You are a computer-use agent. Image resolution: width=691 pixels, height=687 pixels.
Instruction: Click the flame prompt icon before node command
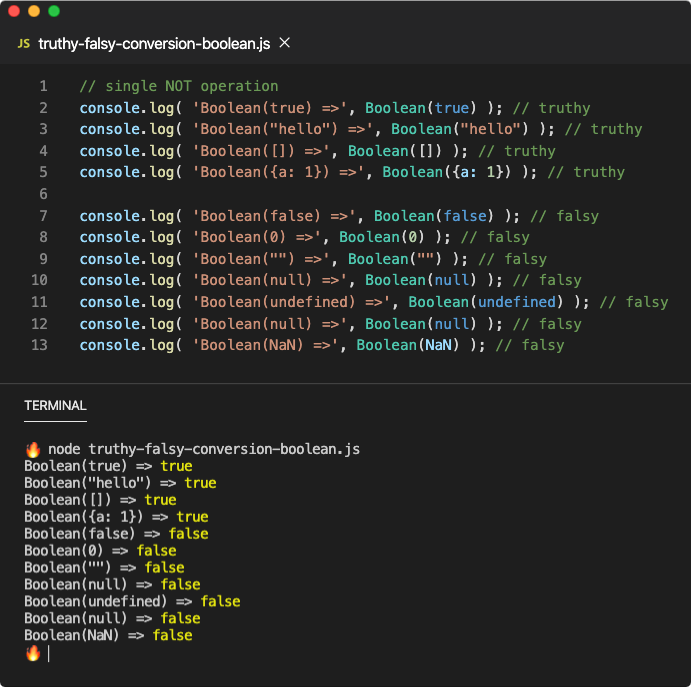click(33, 449)
